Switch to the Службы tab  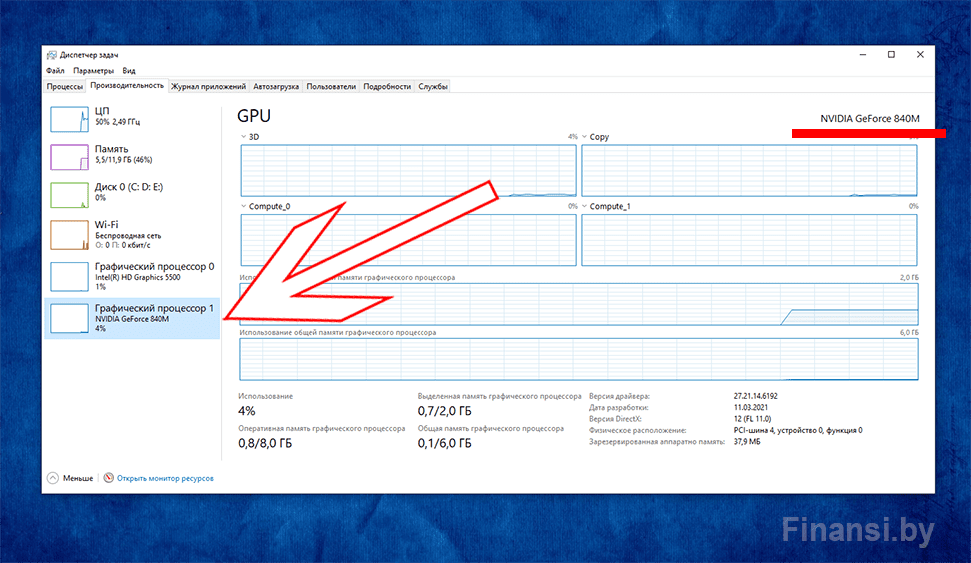(x=433, y=87)
